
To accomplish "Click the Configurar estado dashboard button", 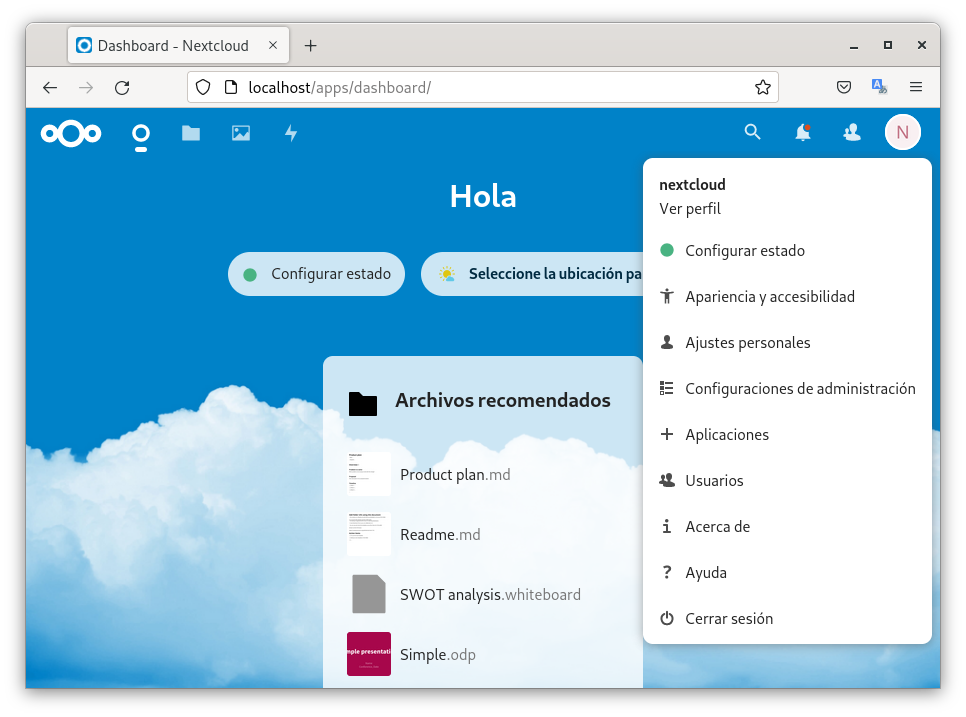I will click(317, 274).
